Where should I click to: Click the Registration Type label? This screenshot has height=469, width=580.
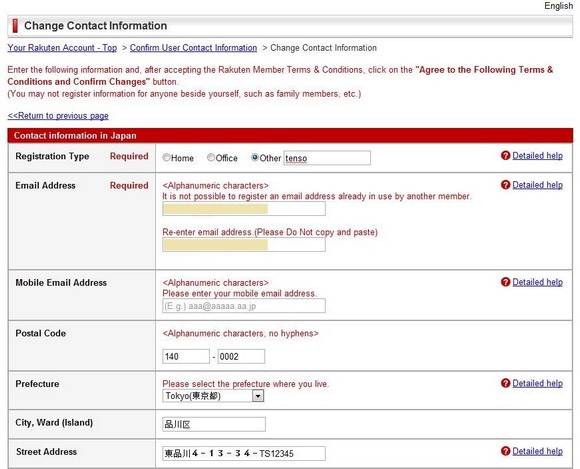pos(52,156)
